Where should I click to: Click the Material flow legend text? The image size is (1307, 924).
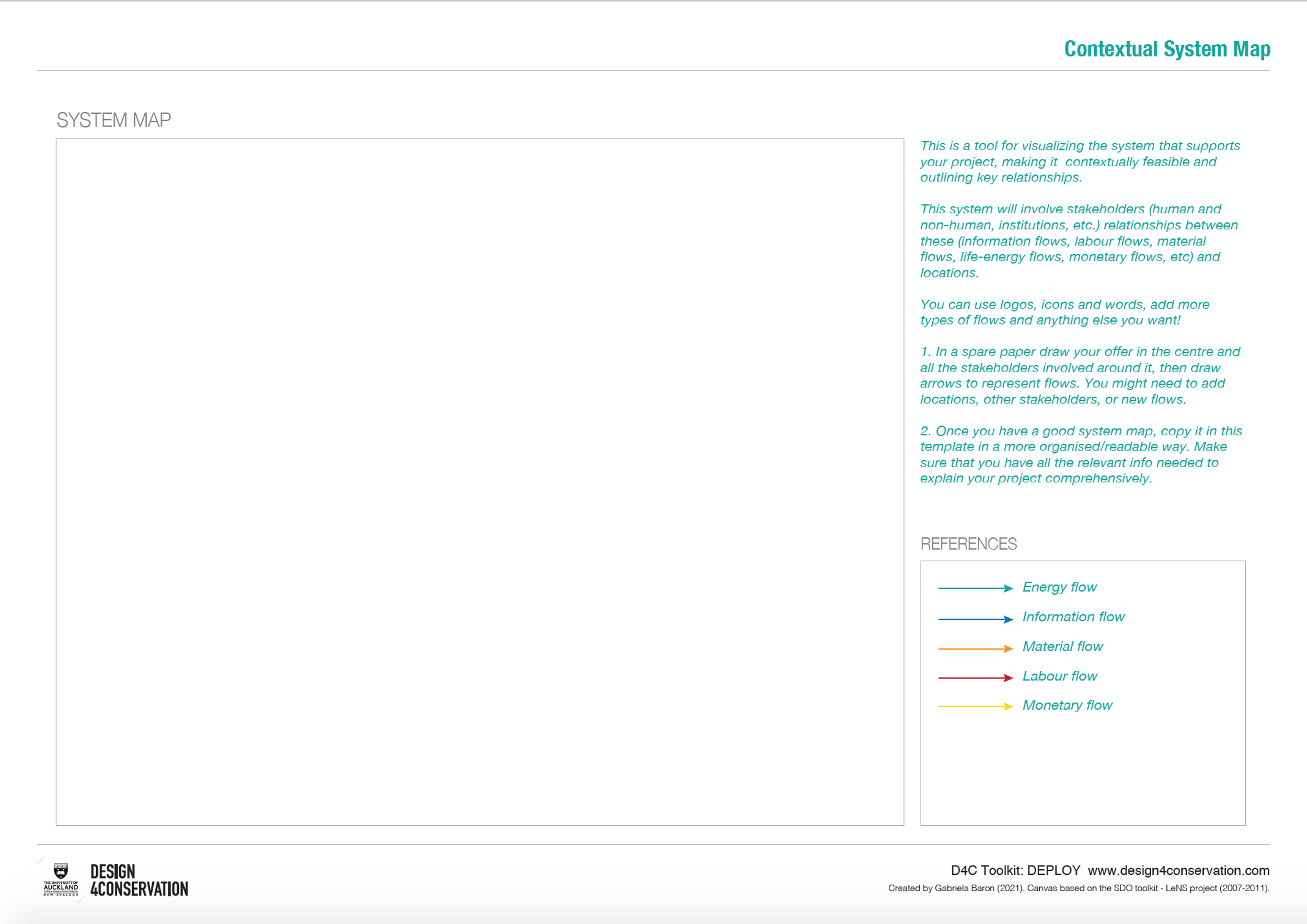point(1062,646)
